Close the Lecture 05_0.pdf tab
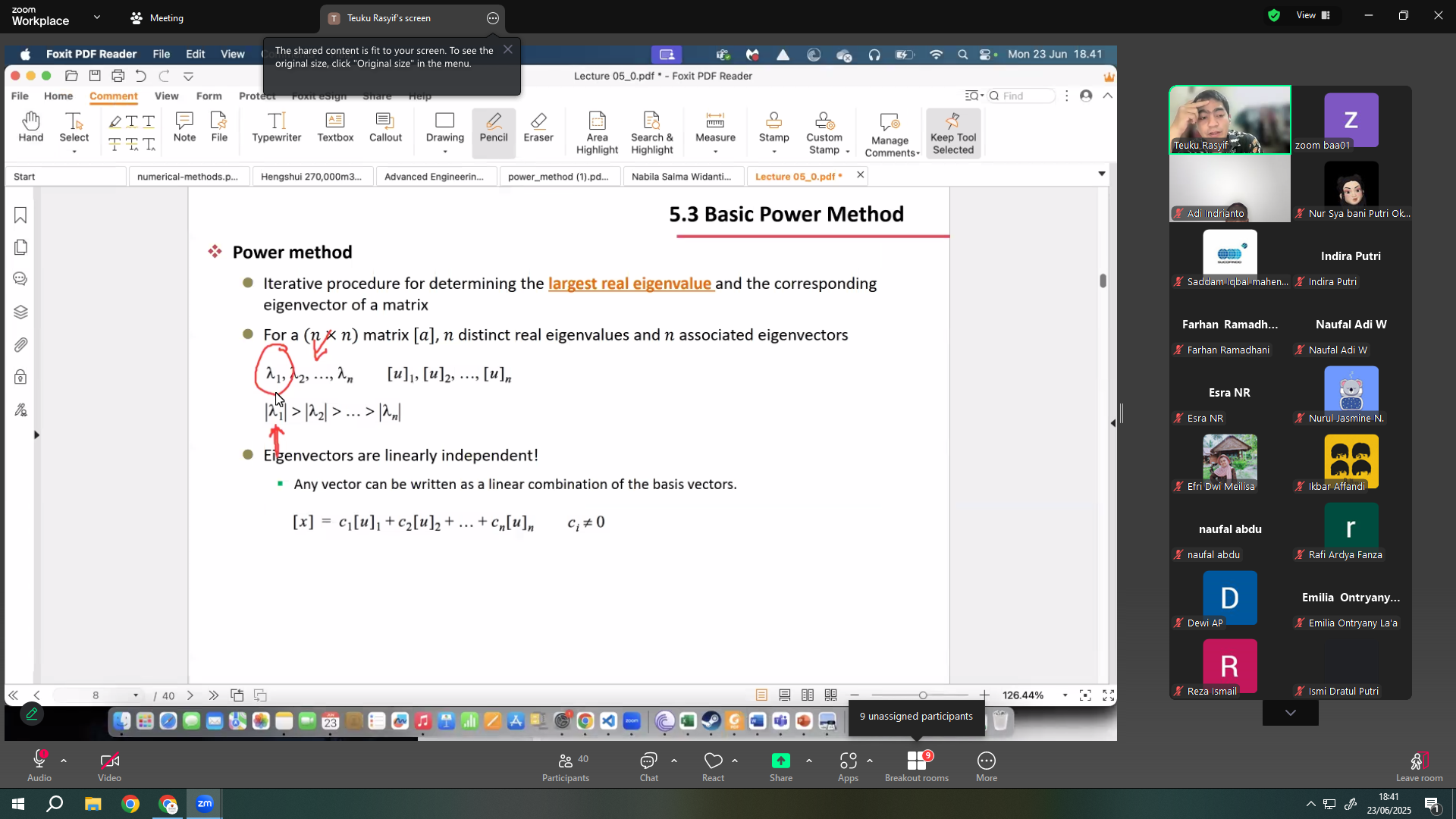Image resolution: width=1456 pixels, height=819 pixels. click(x=860, y=175)
